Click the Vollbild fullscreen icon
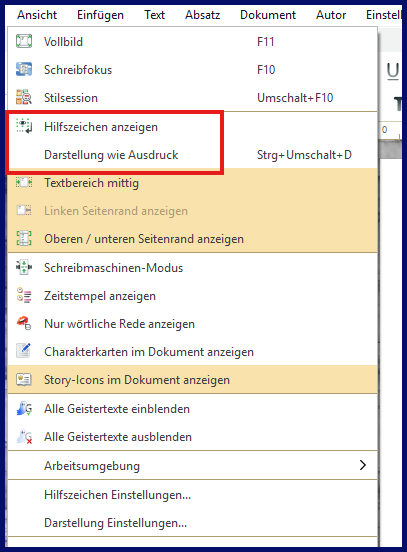This screenshot has width=407, height=552. [24, 41]
